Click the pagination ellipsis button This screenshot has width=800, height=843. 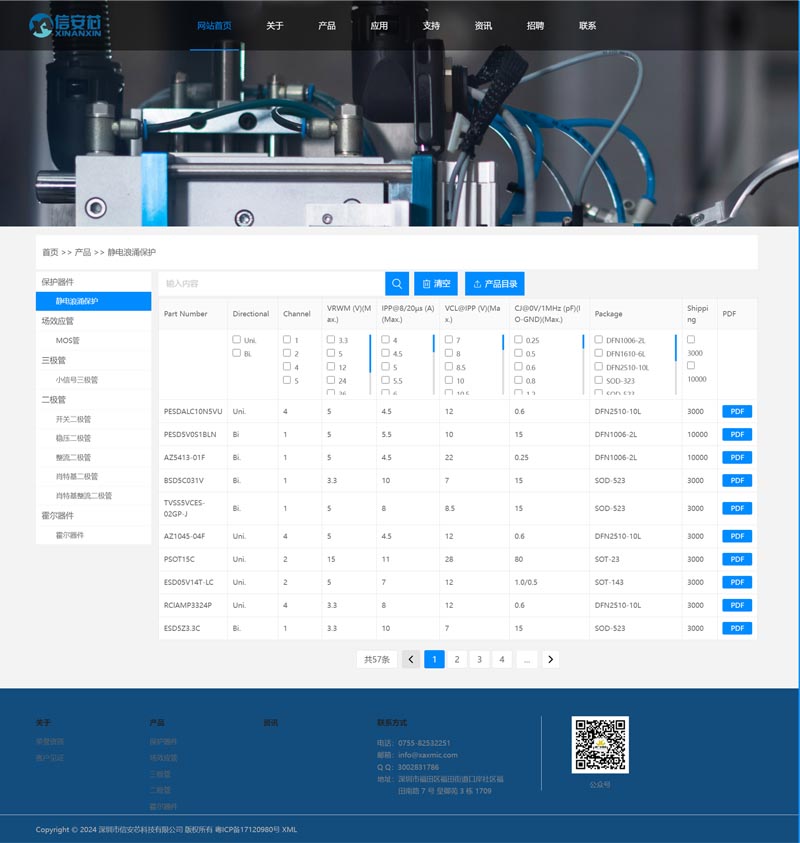click(x=527, y=659)
